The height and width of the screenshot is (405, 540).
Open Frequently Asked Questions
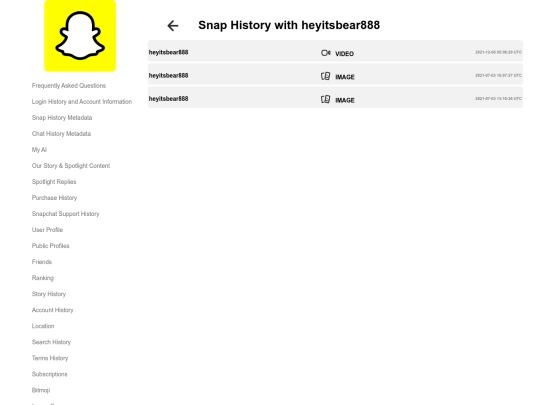69,85
